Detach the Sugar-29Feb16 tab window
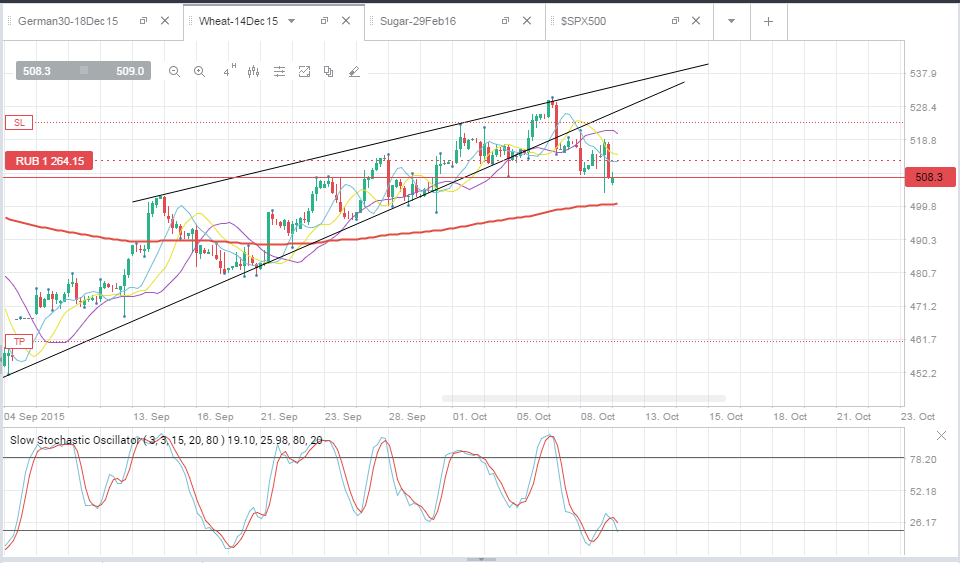This screenshot has height=563, width=960. click(x=505, y=21)
